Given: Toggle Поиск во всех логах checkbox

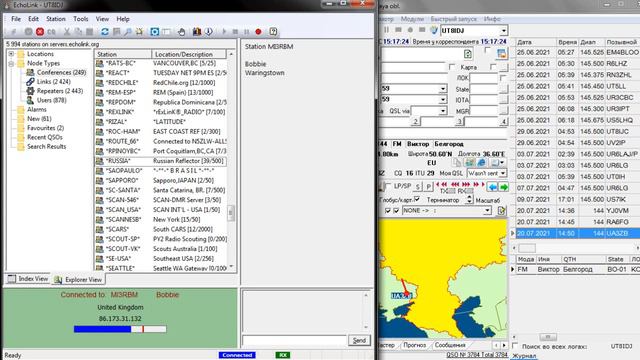Looking at the screenshot, I should click(515, 346).
